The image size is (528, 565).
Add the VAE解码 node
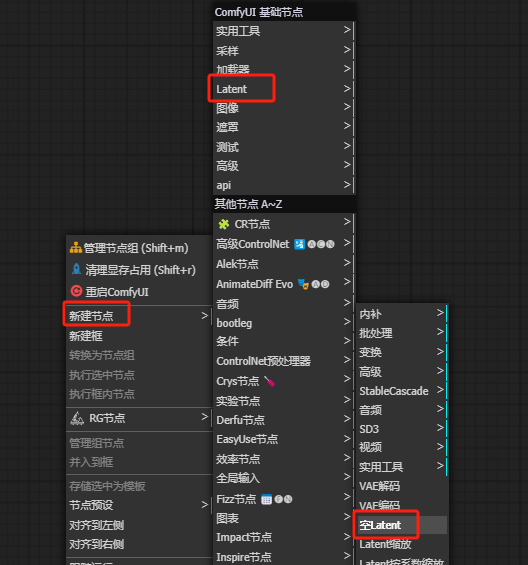coord(402,486)
